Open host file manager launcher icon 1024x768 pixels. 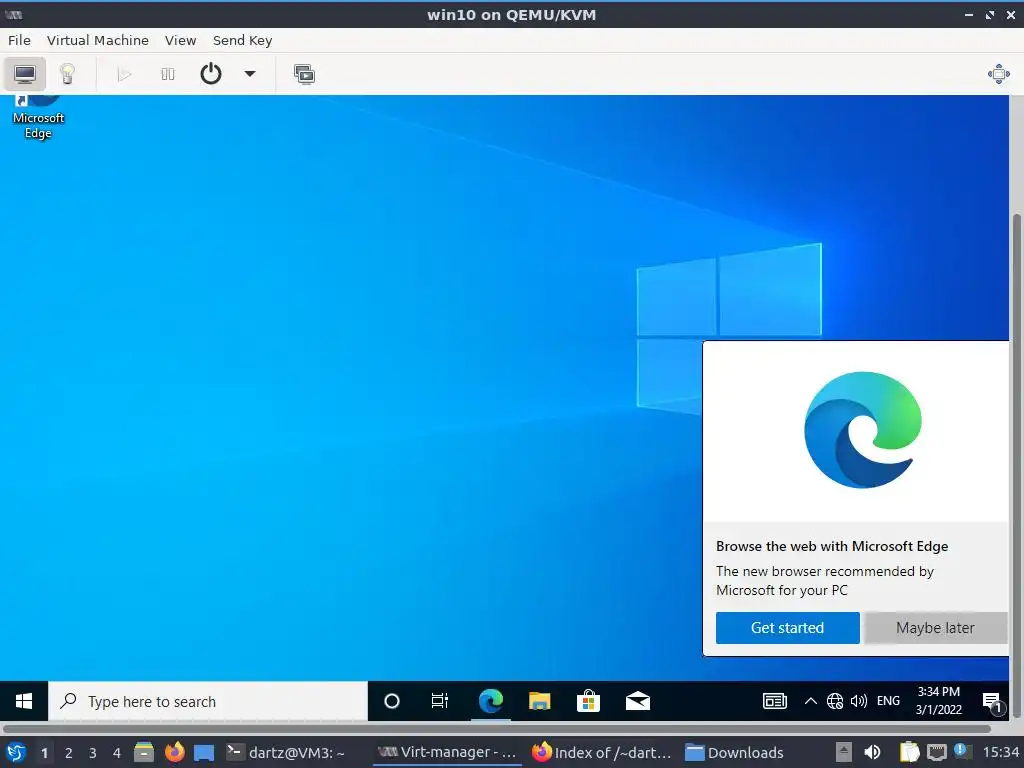(x=144, y=752)
